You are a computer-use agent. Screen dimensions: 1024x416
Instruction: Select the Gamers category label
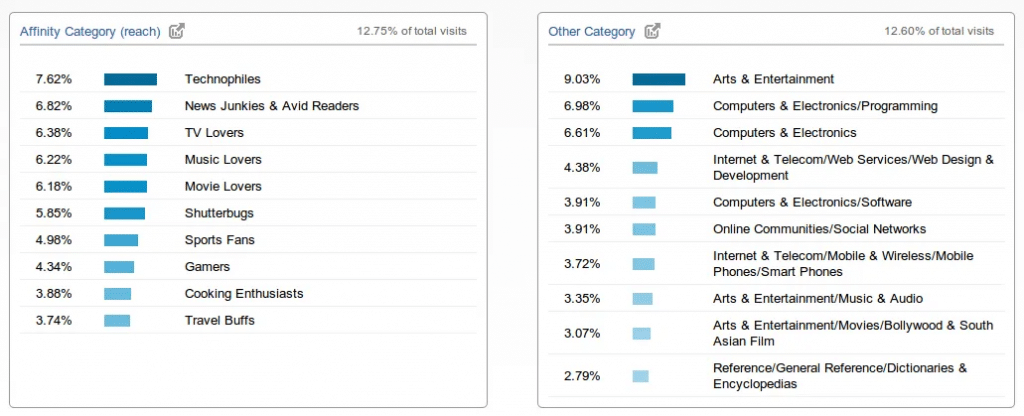pyautogui.click(x=208, y=266)
